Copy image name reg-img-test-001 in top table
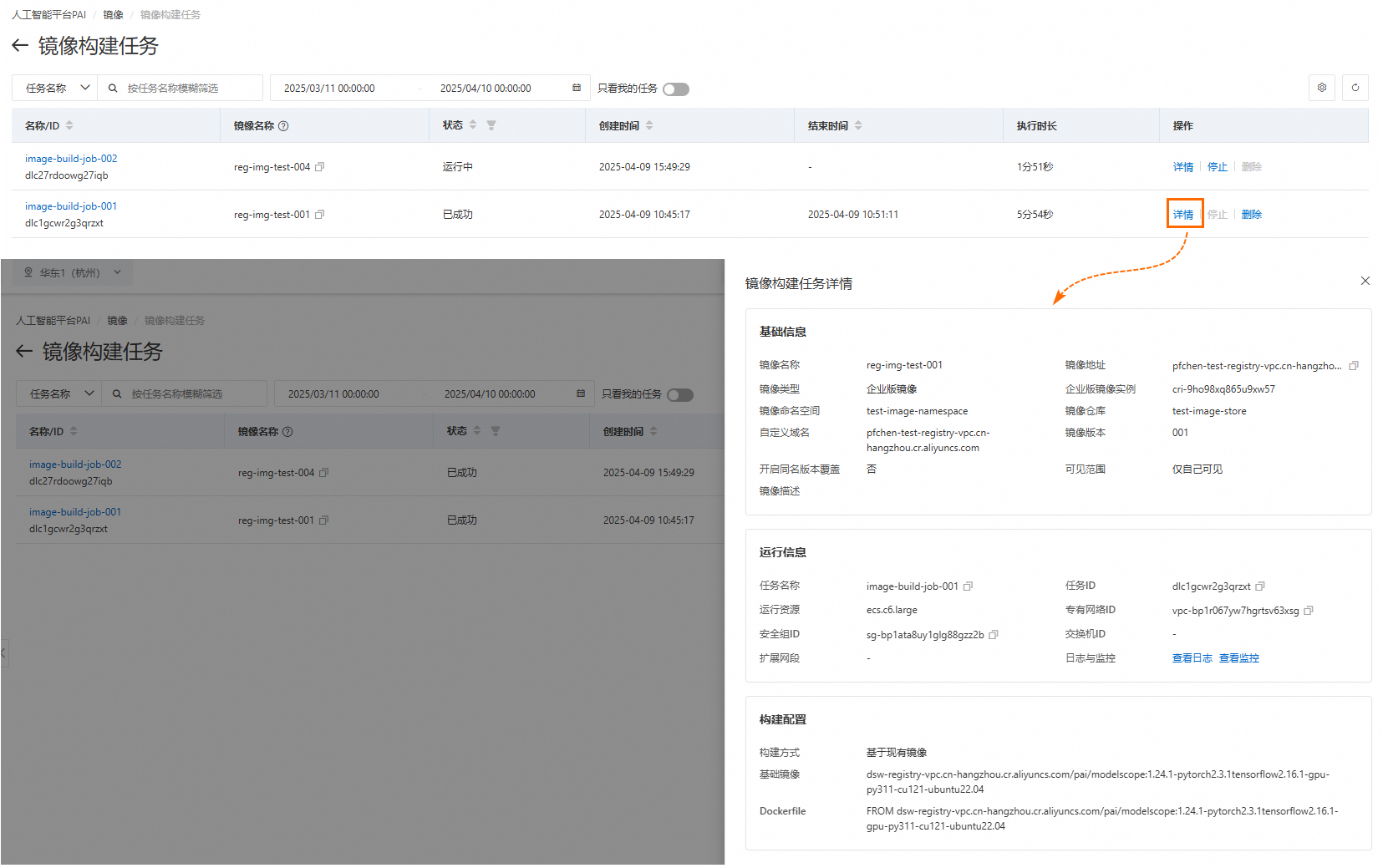 click(319, 215)
